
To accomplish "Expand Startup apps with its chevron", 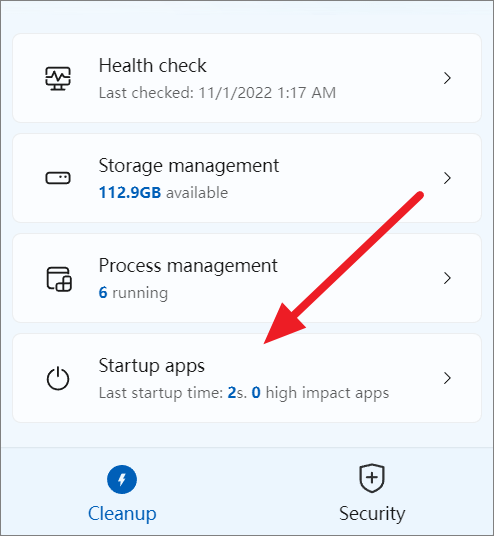I will click(x=447, y=378).
